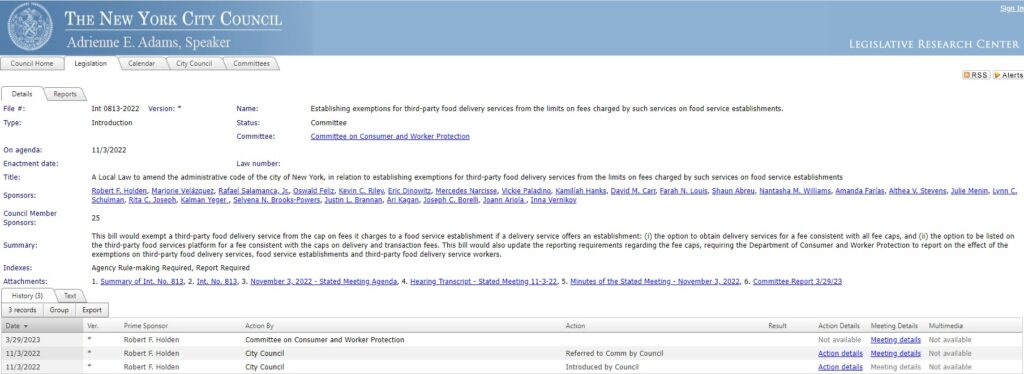Open the RSS feed icon
Viewport: 1024px width, 374px height.
click(x=976, y=75)
